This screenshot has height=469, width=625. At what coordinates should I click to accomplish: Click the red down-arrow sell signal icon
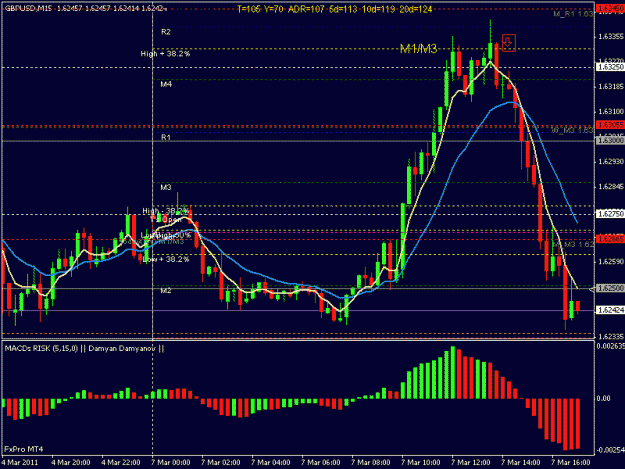[508, 43]
